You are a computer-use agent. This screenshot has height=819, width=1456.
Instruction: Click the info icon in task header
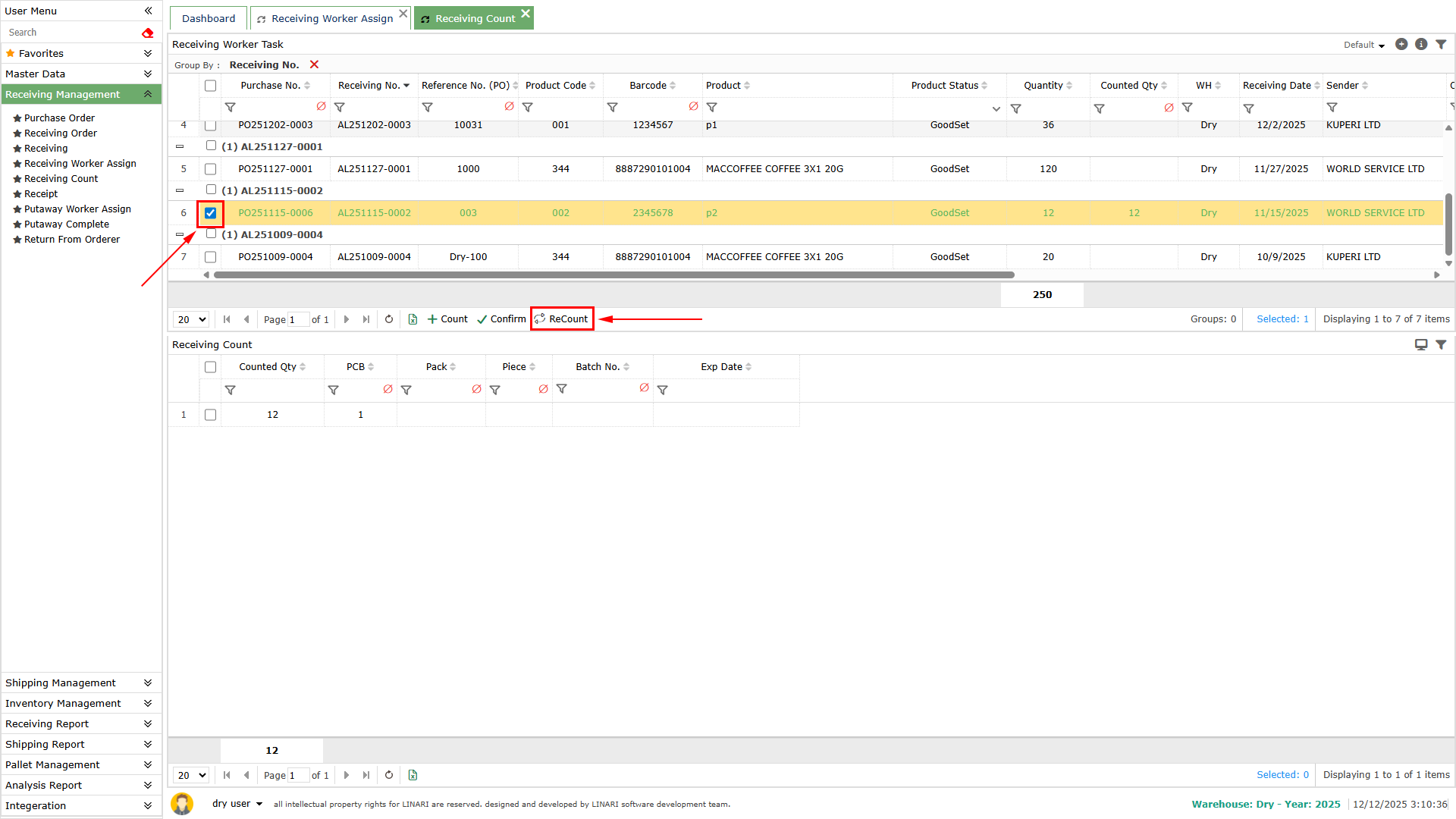[1421, 45]
